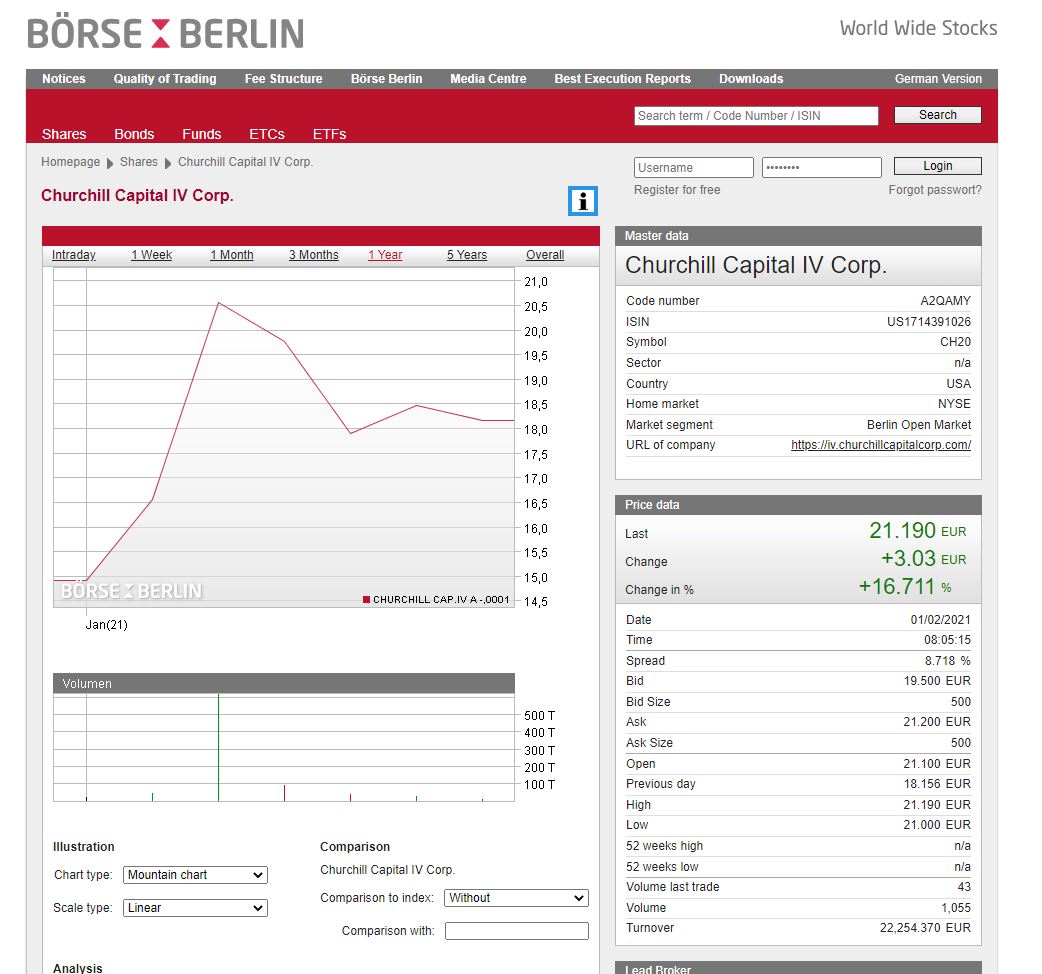
Task: Open the company URL link
Action: tap(881, 445)
